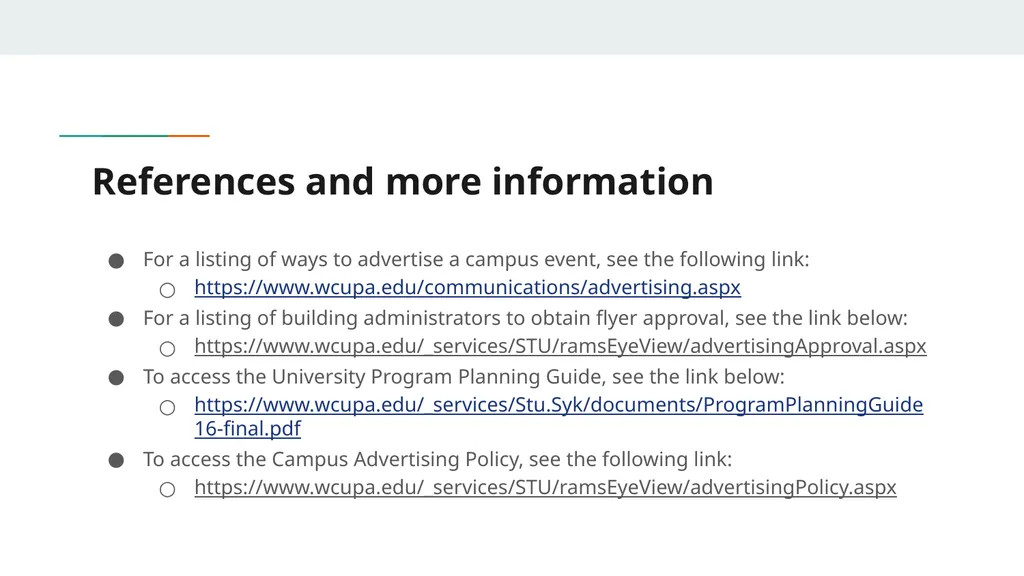Screen dimensions: 1024x576
Task: Click the filled bullet before 'building administrators' line
Action: click(116, 319)
